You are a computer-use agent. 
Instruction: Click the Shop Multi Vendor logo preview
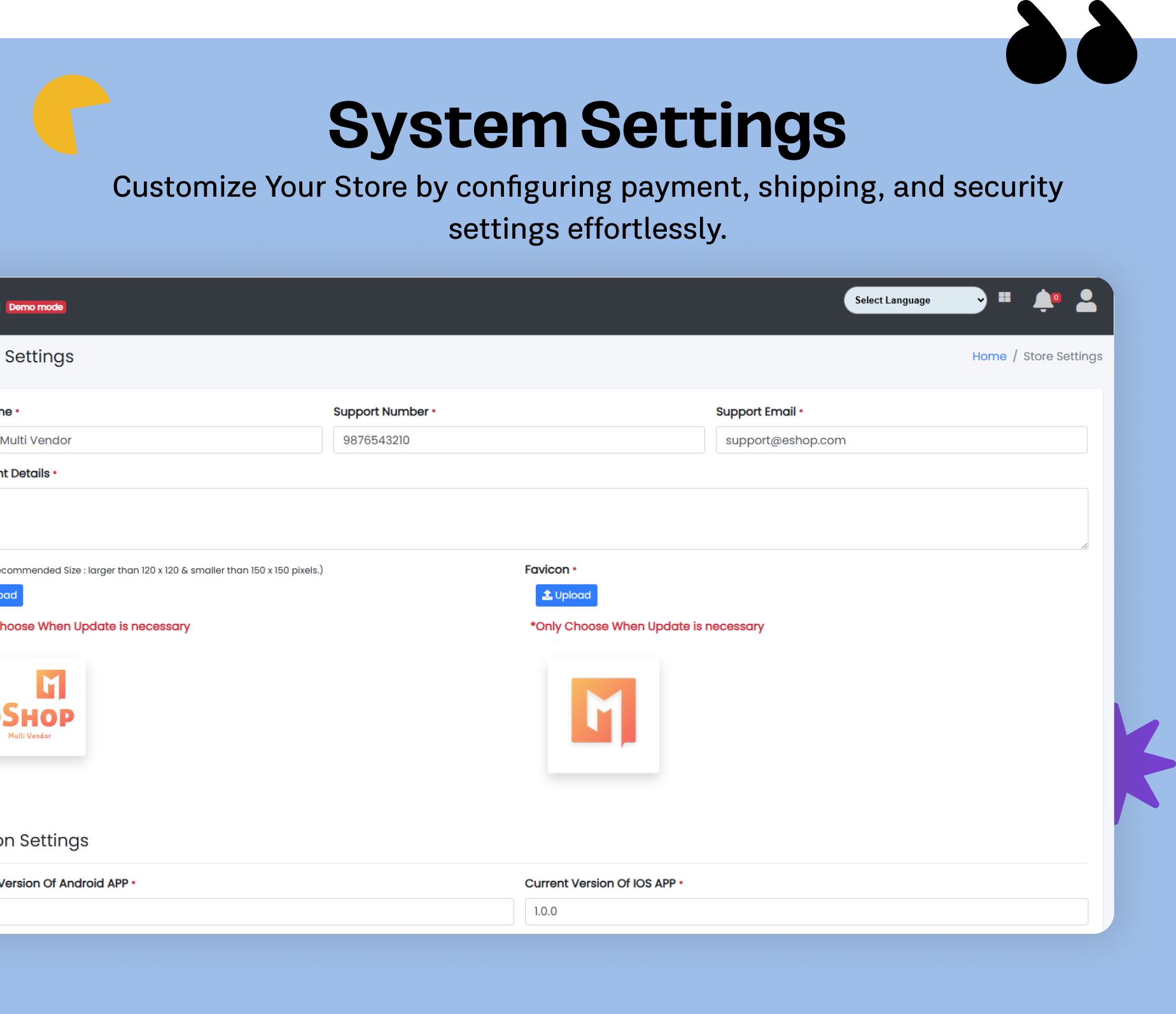(39, 707)
